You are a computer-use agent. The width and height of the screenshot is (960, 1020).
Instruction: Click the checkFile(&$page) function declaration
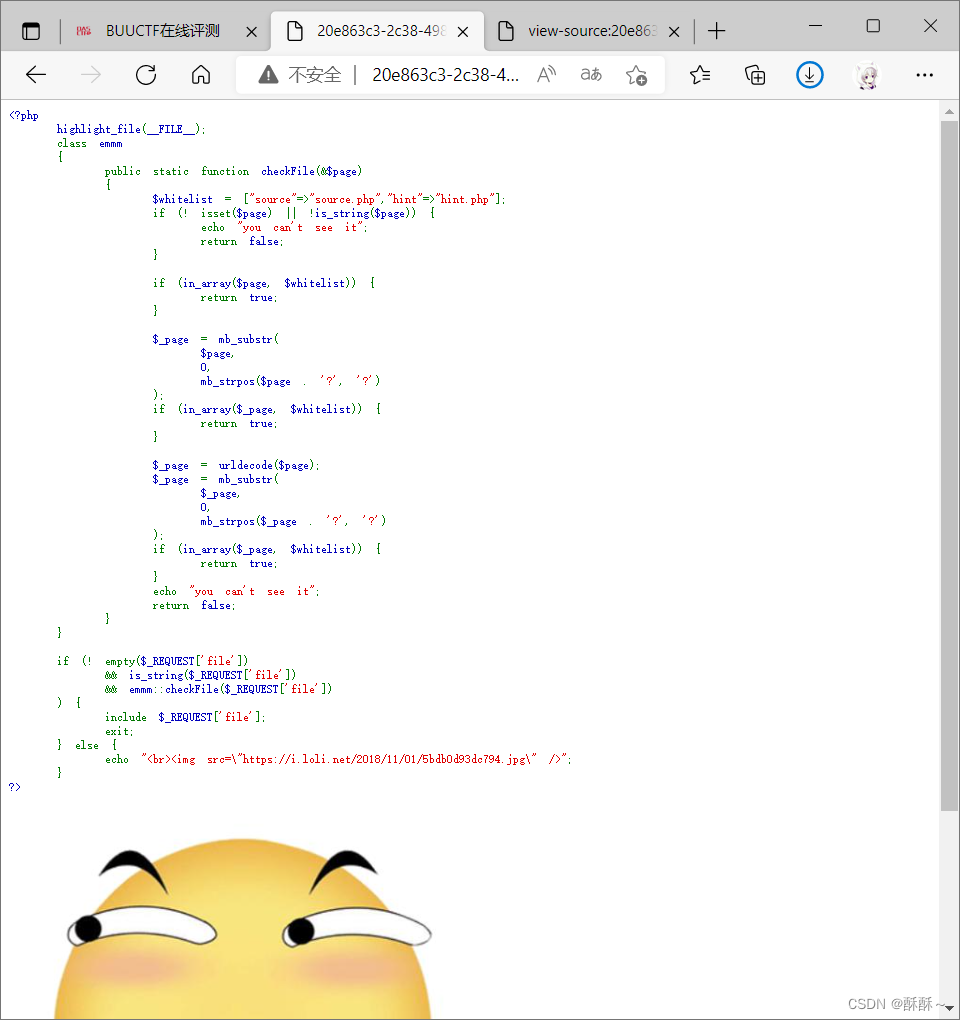(x=233, y=171)
